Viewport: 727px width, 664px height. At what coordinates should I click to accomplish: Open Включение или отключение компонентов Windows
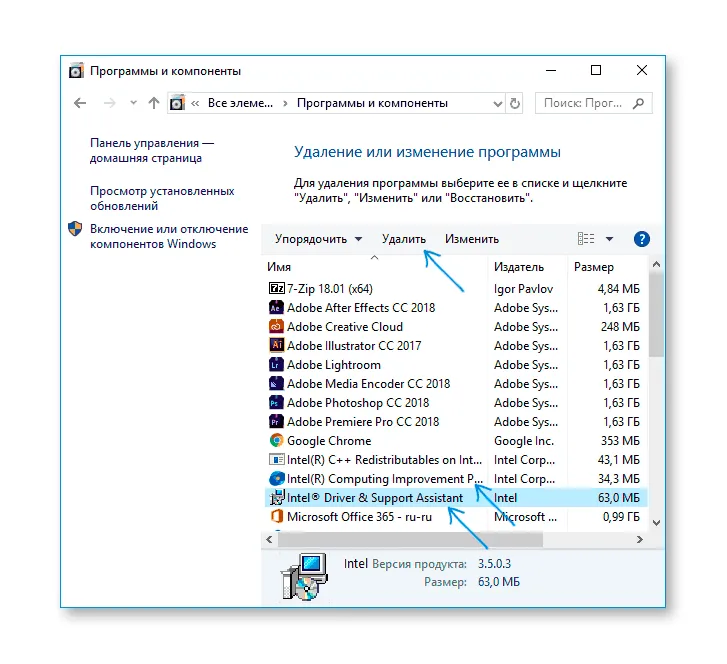[x=169, y=236]
